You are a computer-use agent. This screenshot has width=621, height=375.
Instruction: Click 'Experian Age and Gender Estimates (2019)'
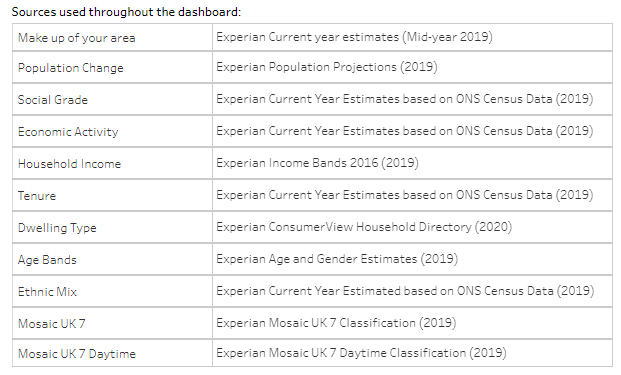coord(337,259)
